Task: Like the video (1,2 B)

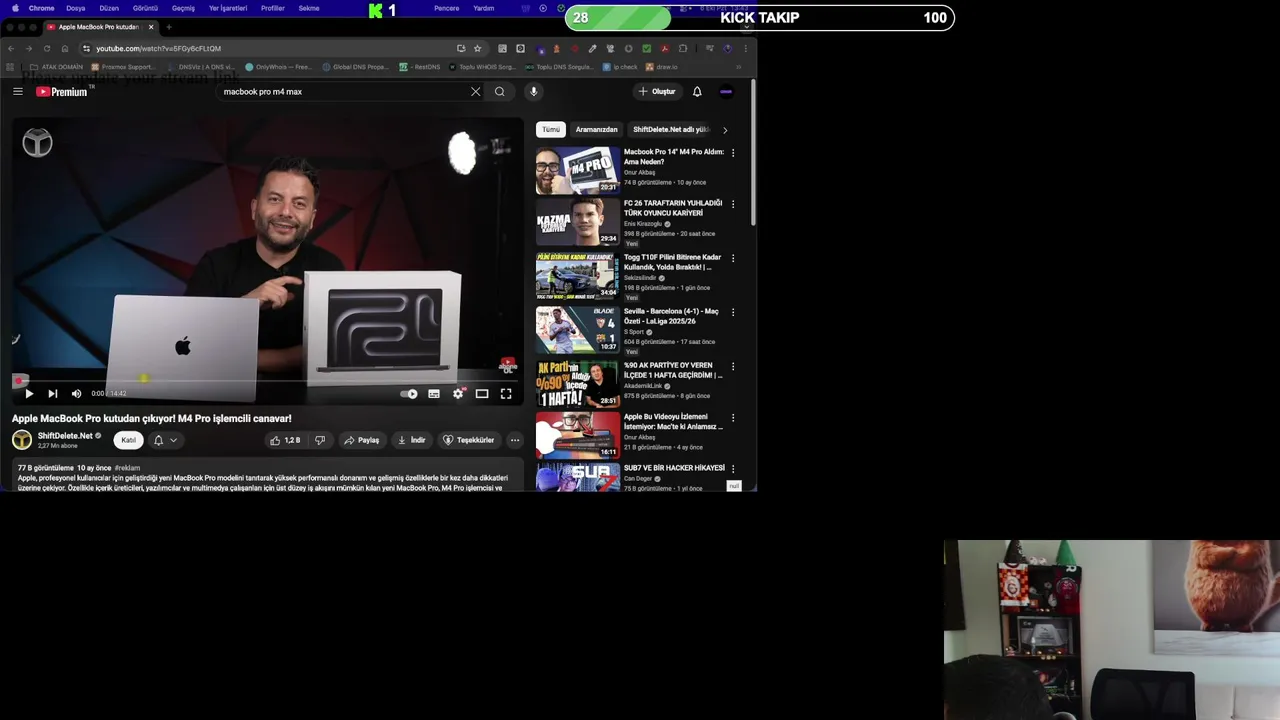Action: (x=285, y=440)
